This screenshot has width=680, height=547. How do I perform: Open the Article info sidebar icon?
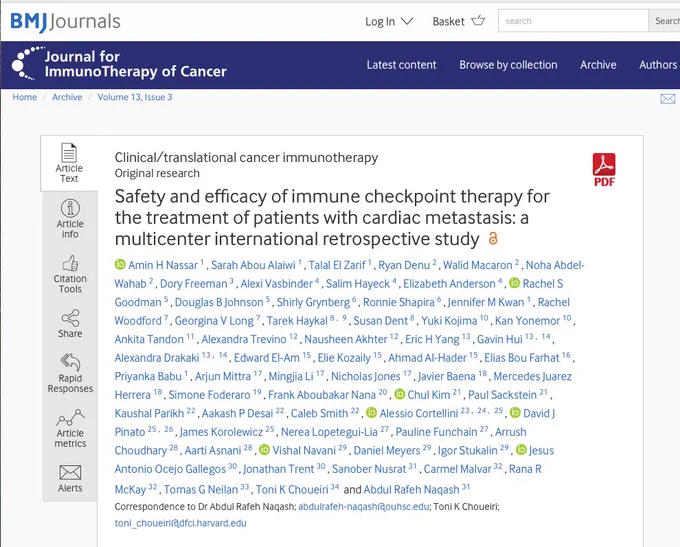pos(70,208)
